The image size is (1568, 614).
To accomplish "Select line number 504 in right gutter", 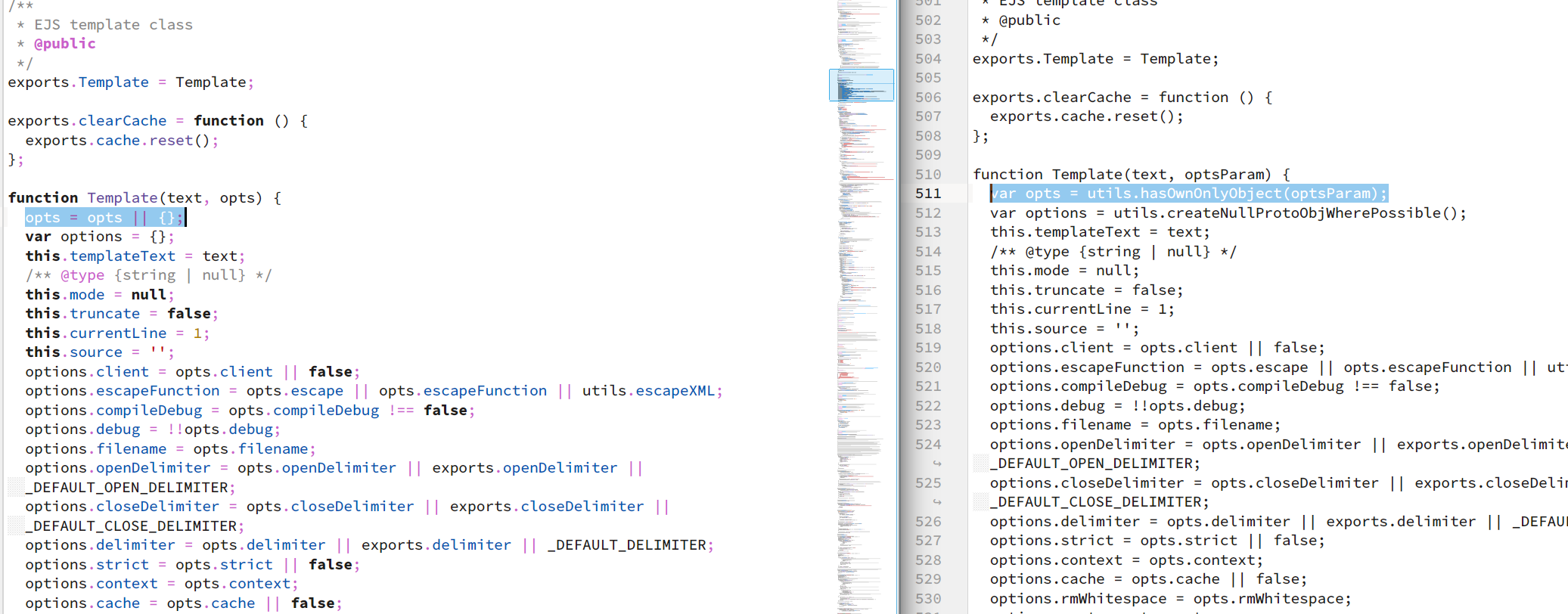I will click(x=928, y=59).
